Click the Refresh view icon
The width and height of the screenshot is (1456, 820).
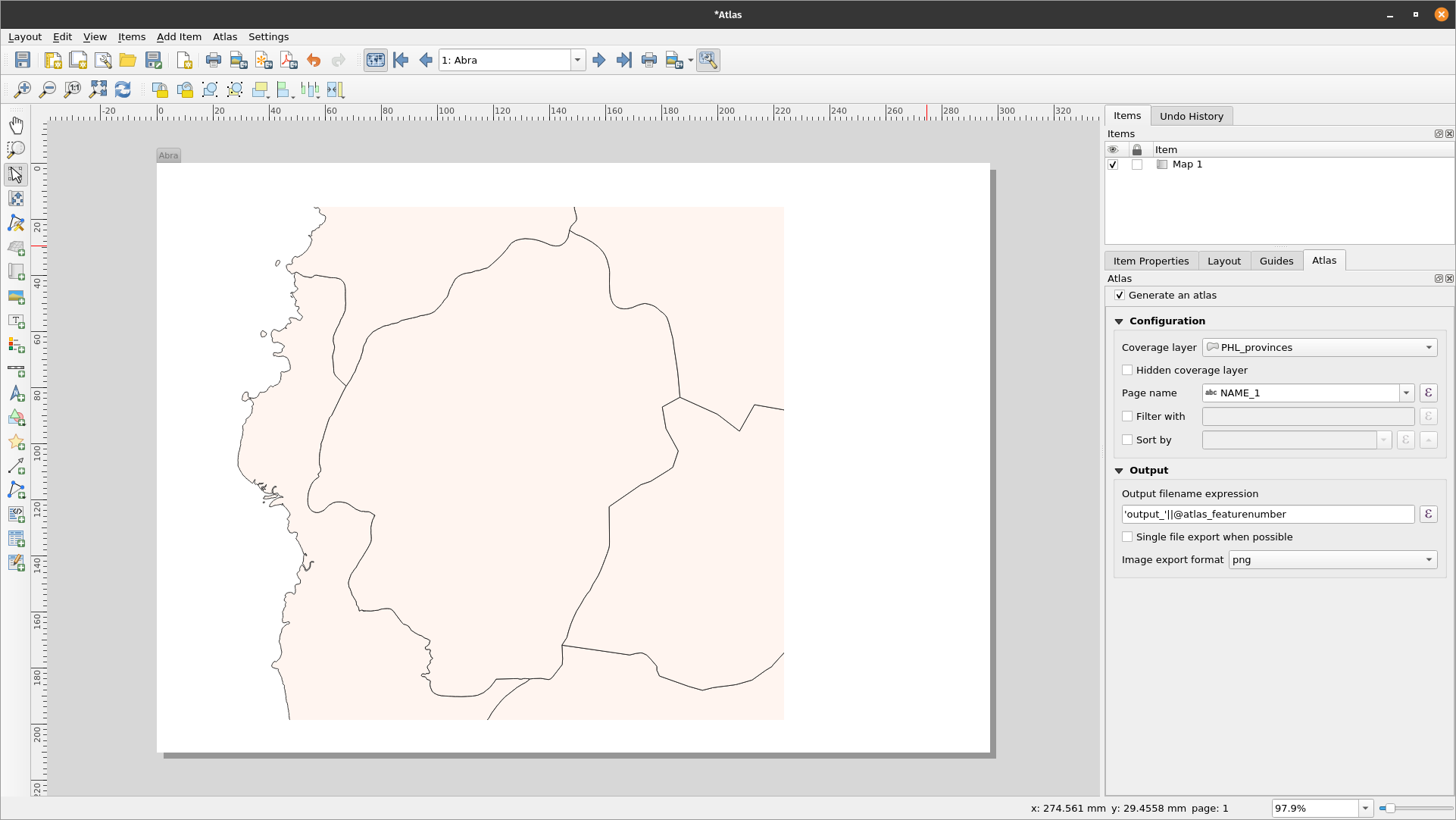123,90
